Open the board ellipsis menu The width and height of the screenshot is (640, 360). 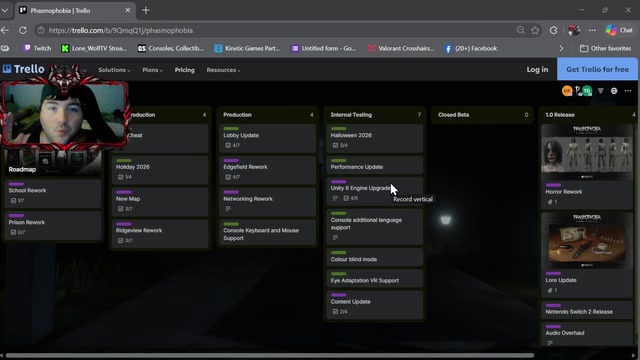click(x=628, y=91)
